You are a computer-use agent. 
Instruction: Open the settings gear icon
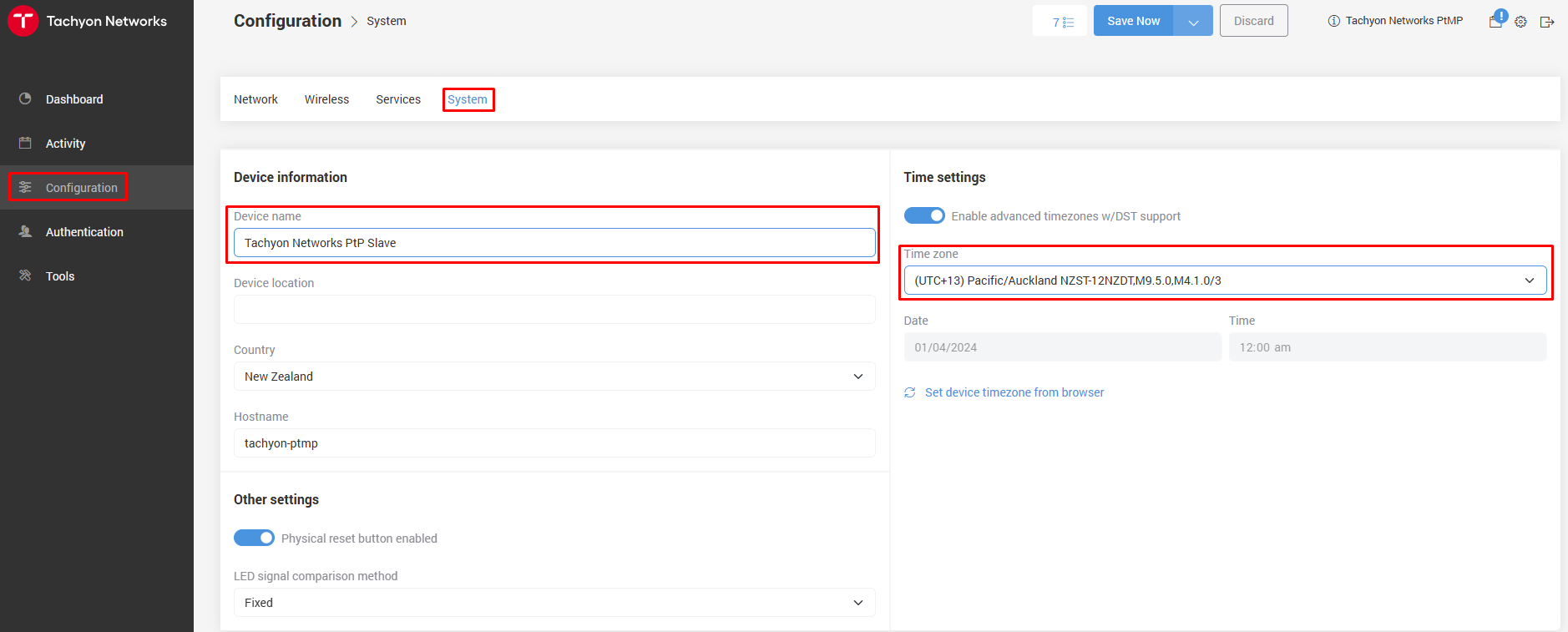tap(1521, 22)
